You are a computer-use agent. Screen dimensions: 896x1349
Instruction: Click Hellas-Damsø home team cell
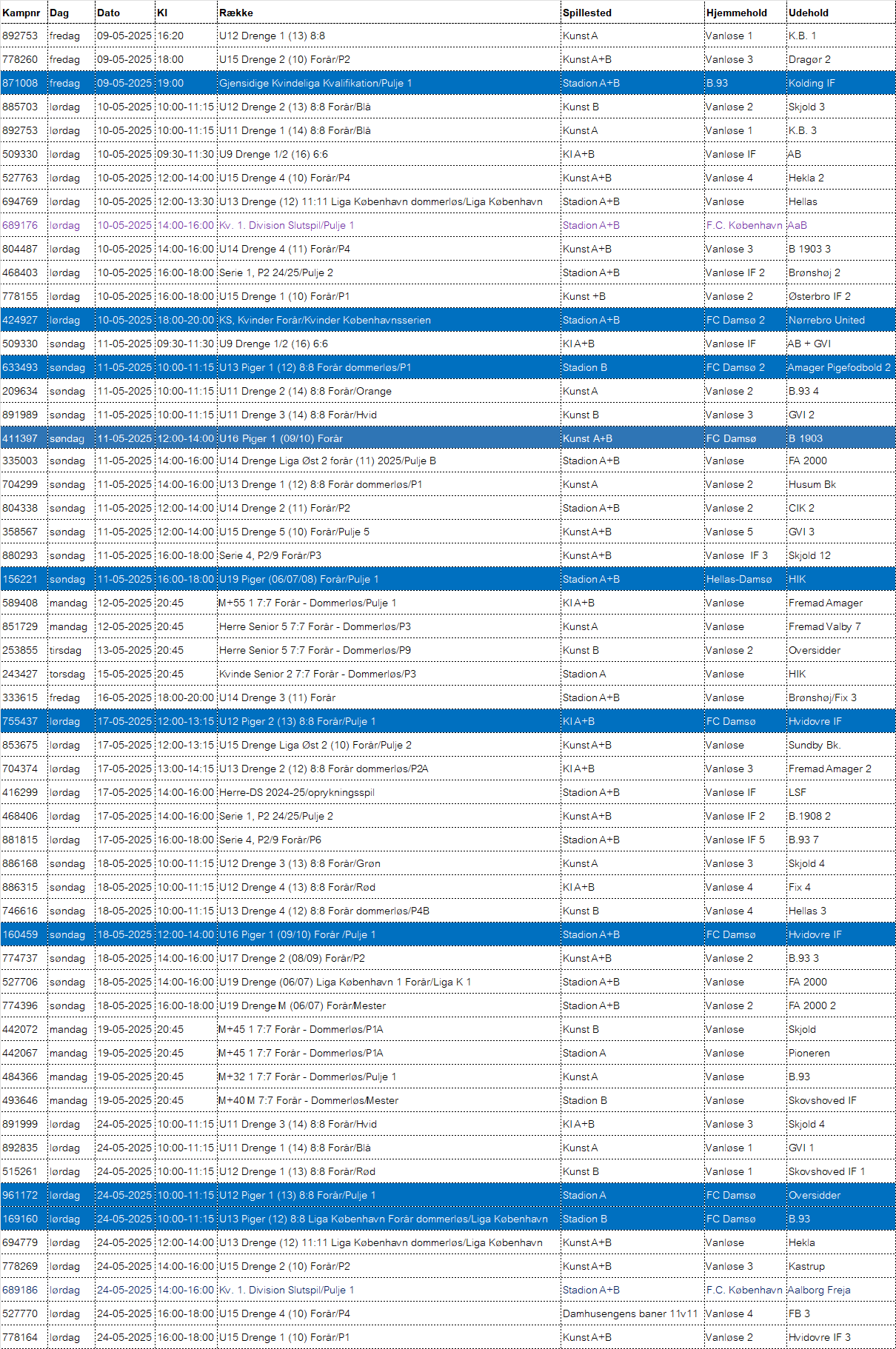click(739, 579)
